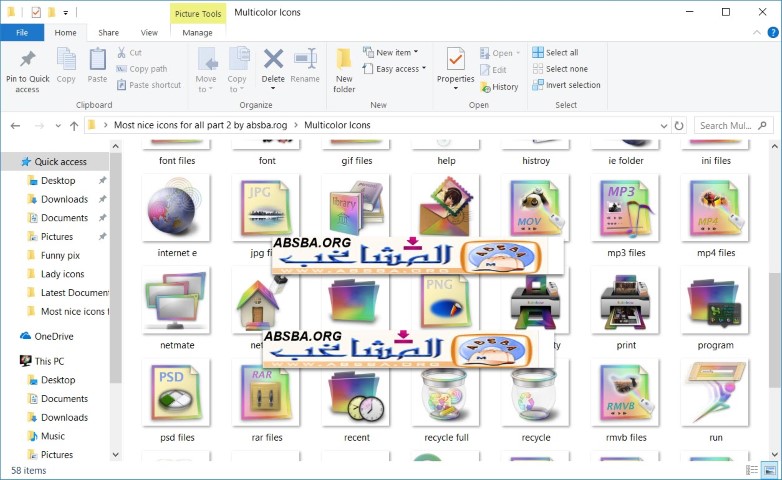
Task: Open the address bar history dropdown
Action: pyautogui.click(x=664, y=126)
